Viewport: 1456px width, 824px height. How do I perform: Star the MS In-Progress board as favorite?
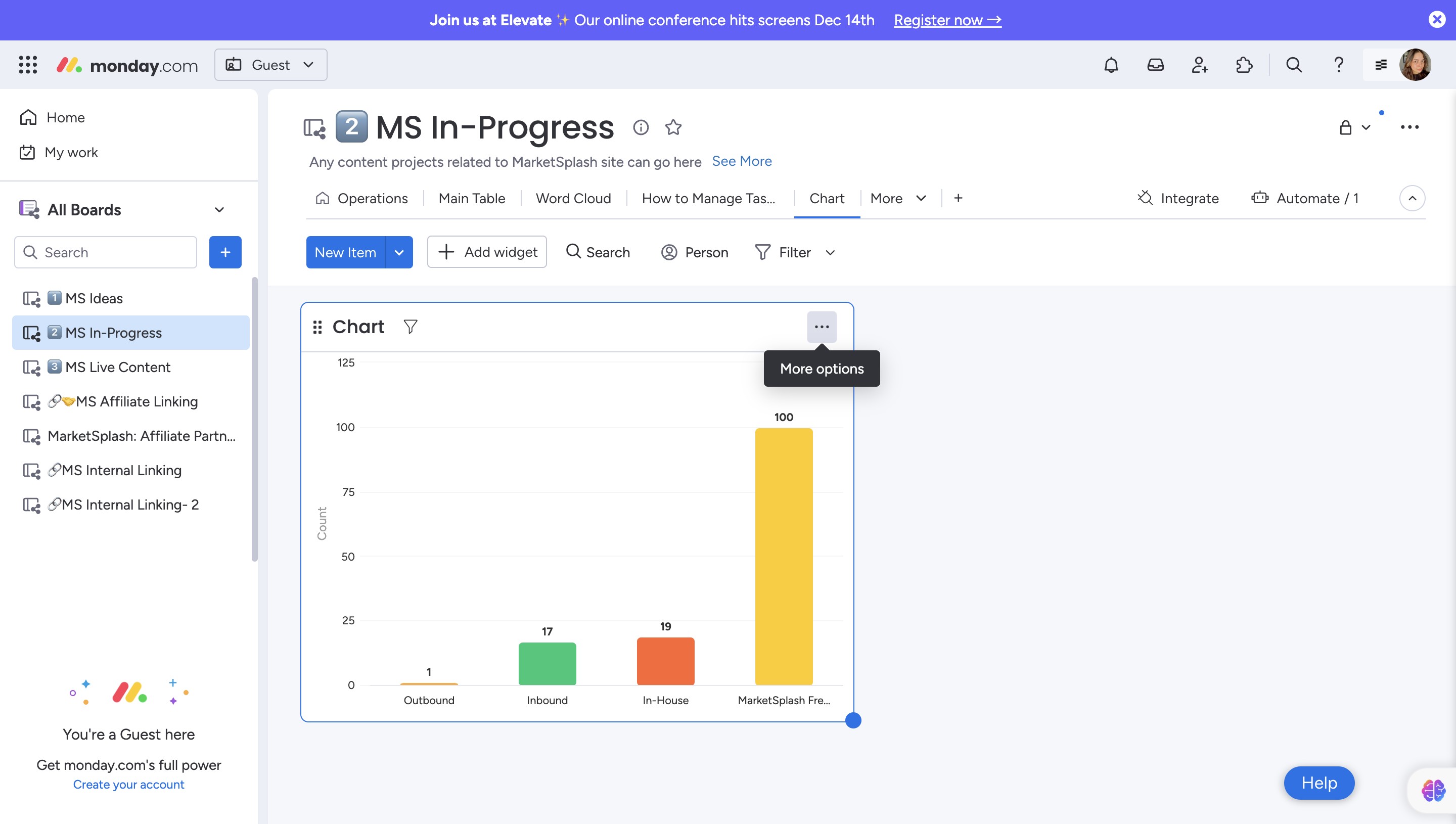pyautogui.click(x=673, y=127)
